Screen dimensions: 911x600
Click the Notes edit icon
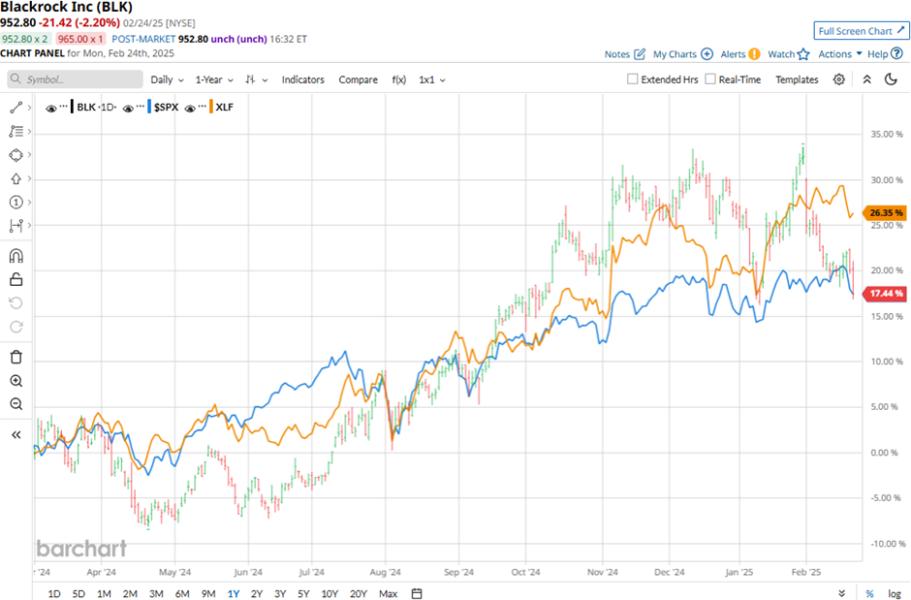(640, 54)
